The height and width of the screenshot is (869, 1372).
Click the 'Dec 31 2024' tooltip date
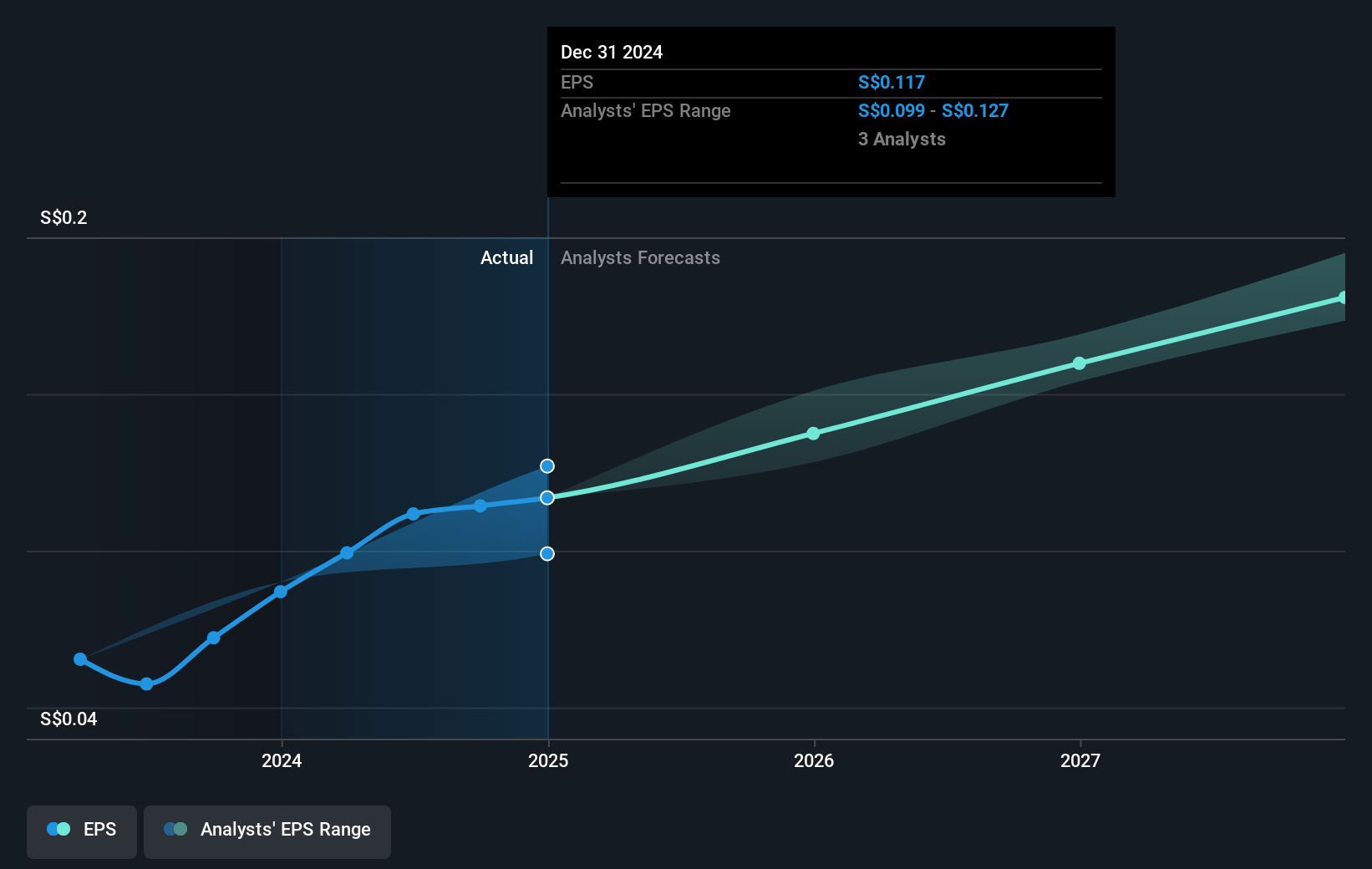point(612,53)
